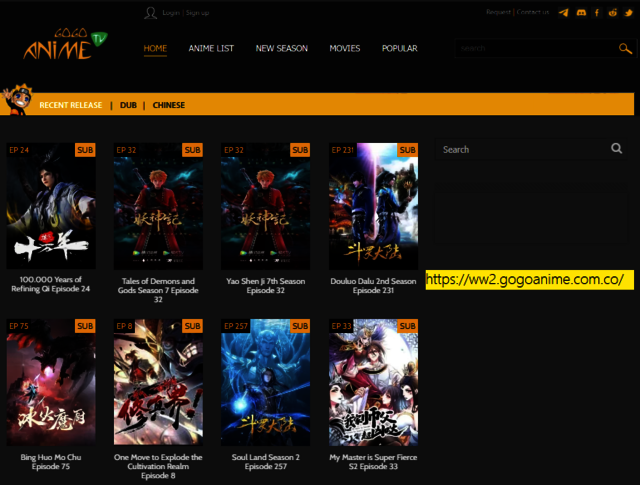Open the Reddit social icon

(x=613, y=13)
